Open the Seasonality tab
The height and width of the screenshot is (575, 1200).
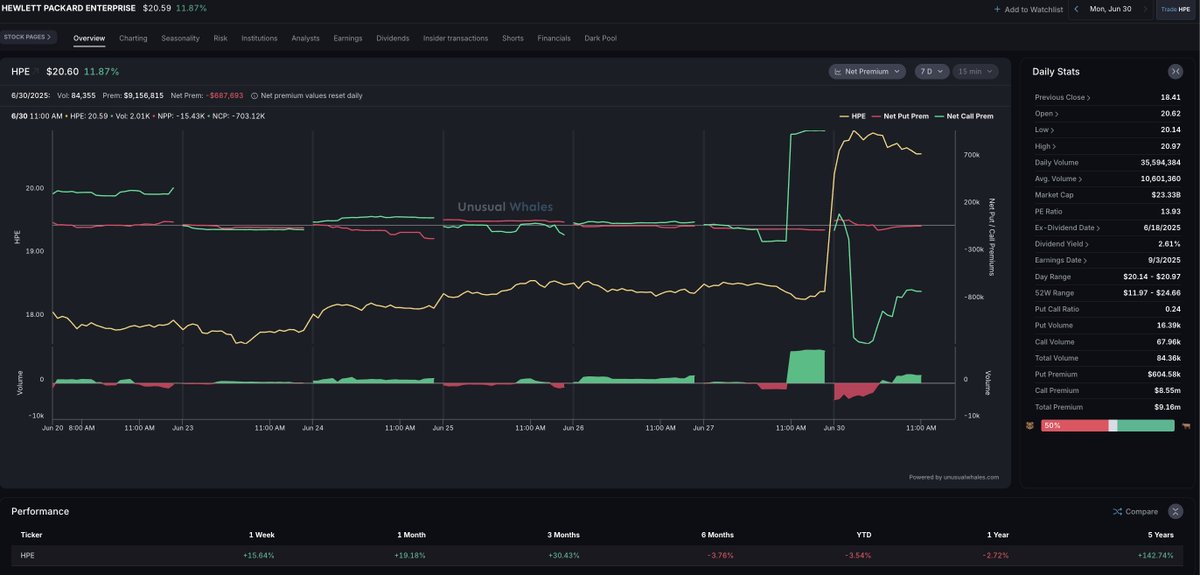point(180,38)
